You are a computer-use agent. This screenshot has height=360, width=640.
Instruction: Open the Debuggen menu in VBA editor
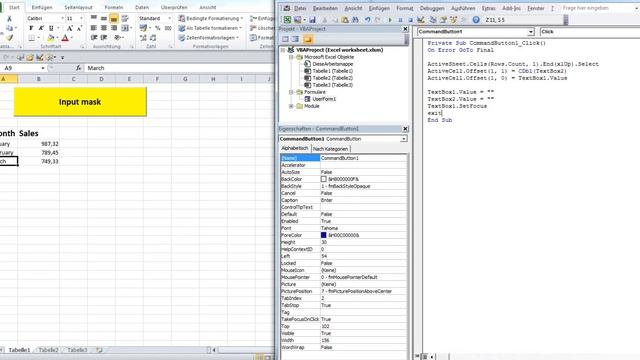click(432, 8)
